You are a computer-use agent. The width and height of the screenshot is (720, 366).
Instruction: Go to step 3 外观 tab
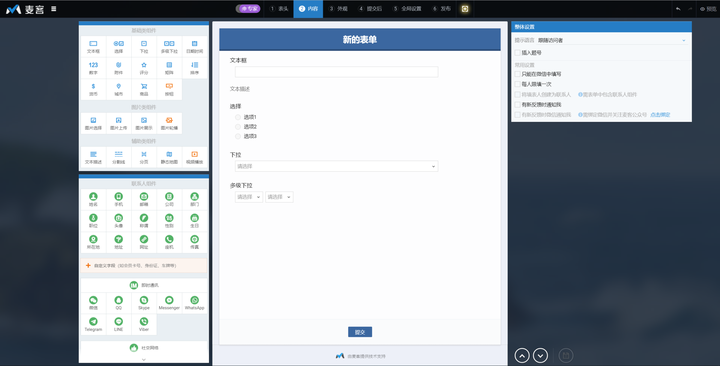click(x=338, y=9)
